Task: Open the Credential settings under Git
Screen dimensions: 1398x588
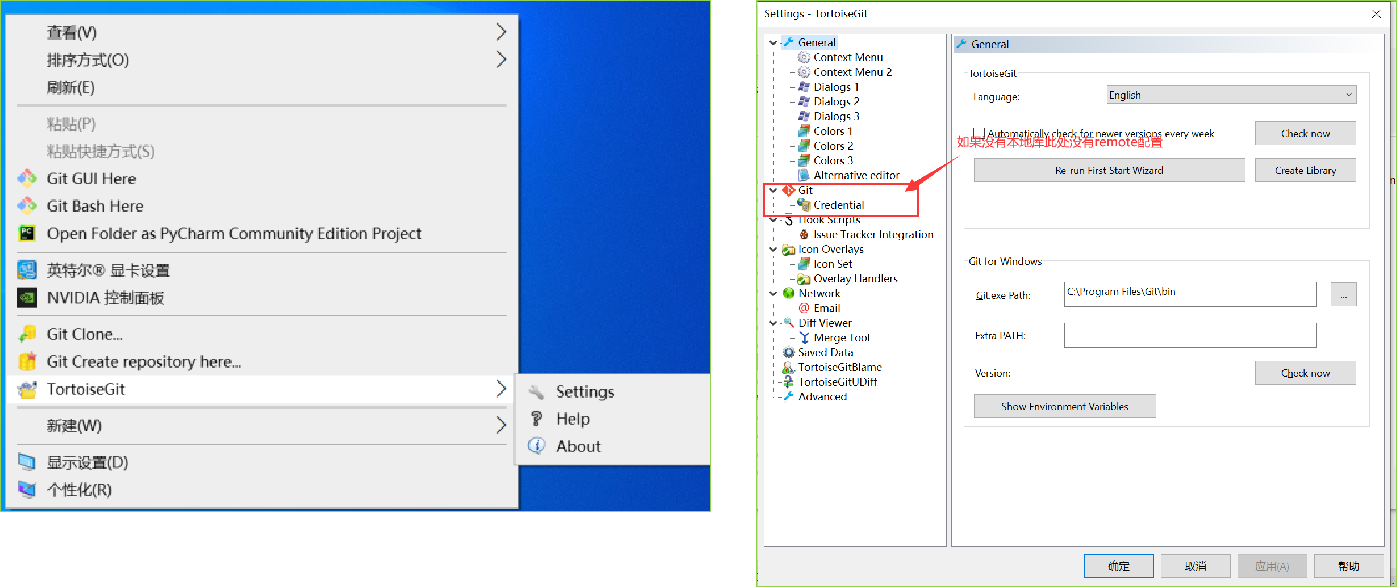Action: tap(838, 205)
